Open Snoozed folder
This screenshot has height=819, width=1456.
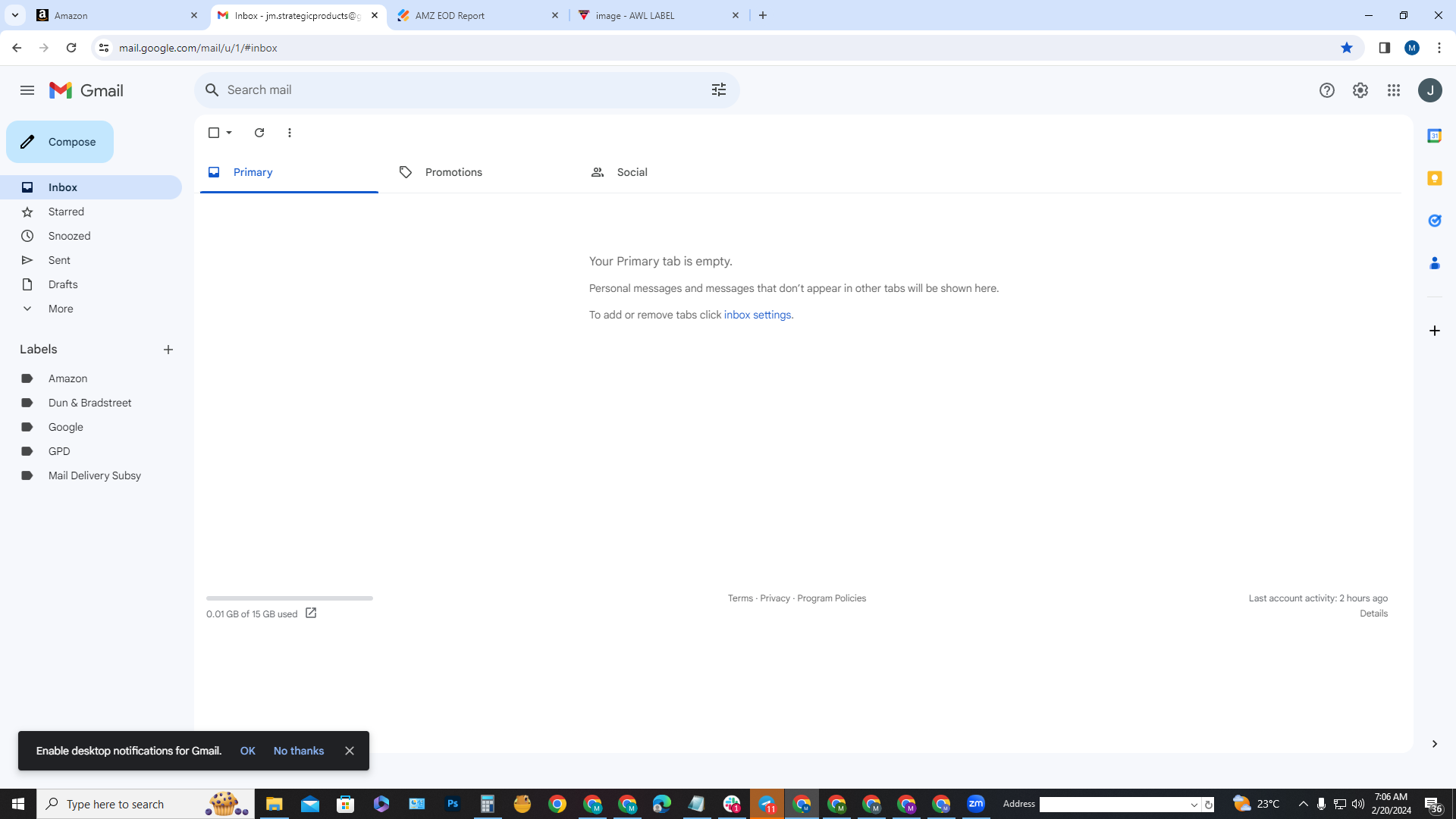pyautogui.click(x=91, y=236)
